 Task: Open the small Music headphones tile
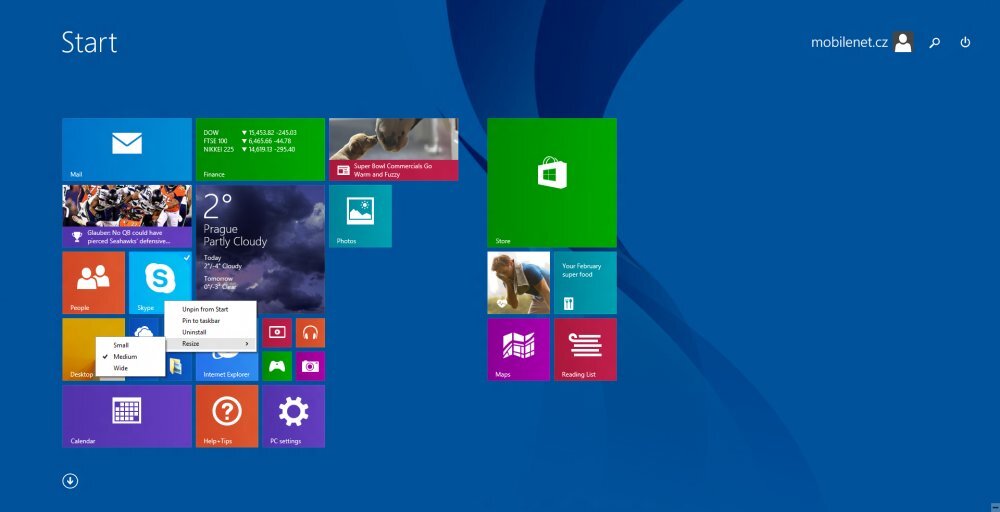click(x=310, y=333)
